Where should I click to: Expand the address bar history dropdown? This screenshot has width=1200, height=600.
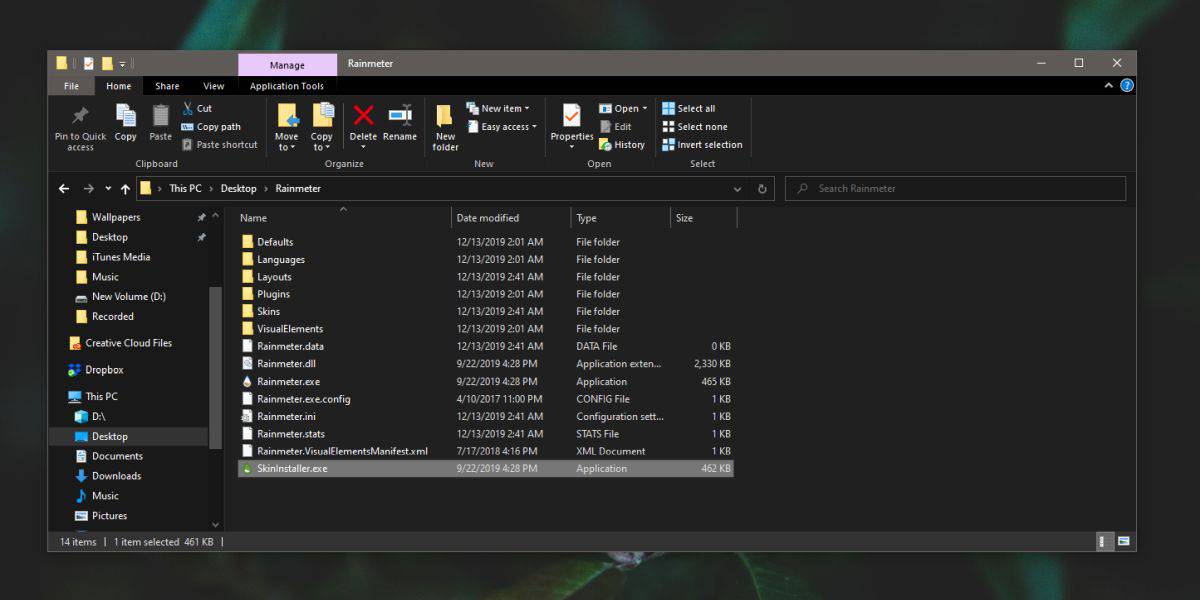point(738,188)
